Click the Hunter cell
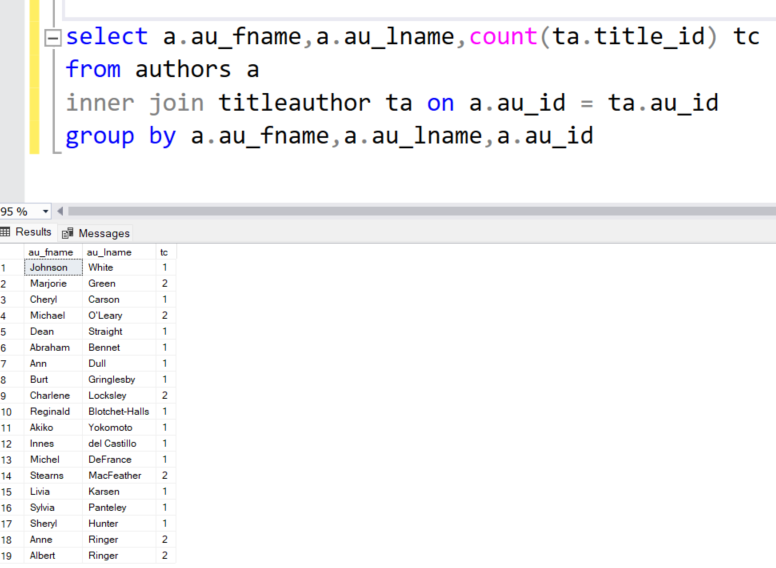Viewport: 776px width, 568px height. (x=119, y=523)
